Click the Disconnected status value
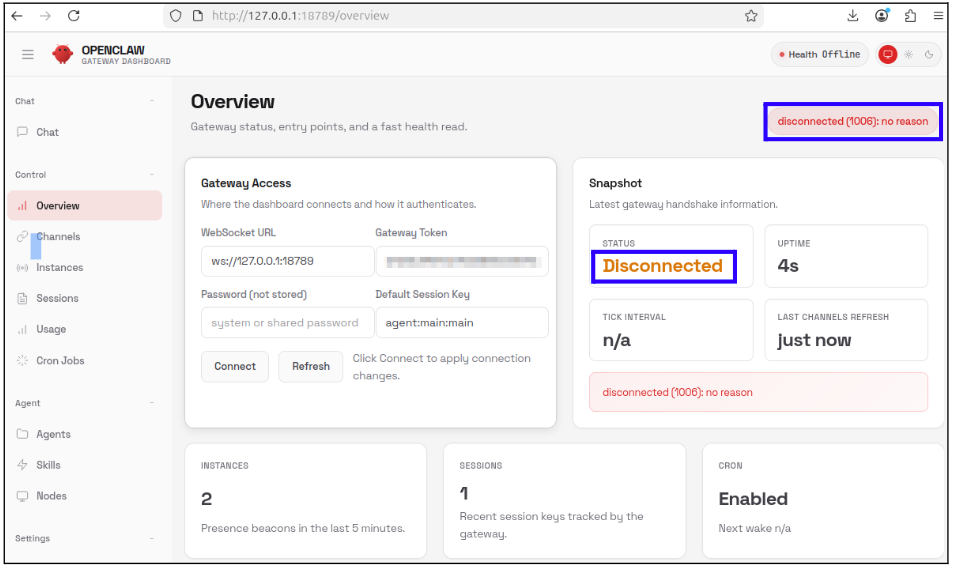This screenshot has height=569, width=953. click(x=662, y=266)
